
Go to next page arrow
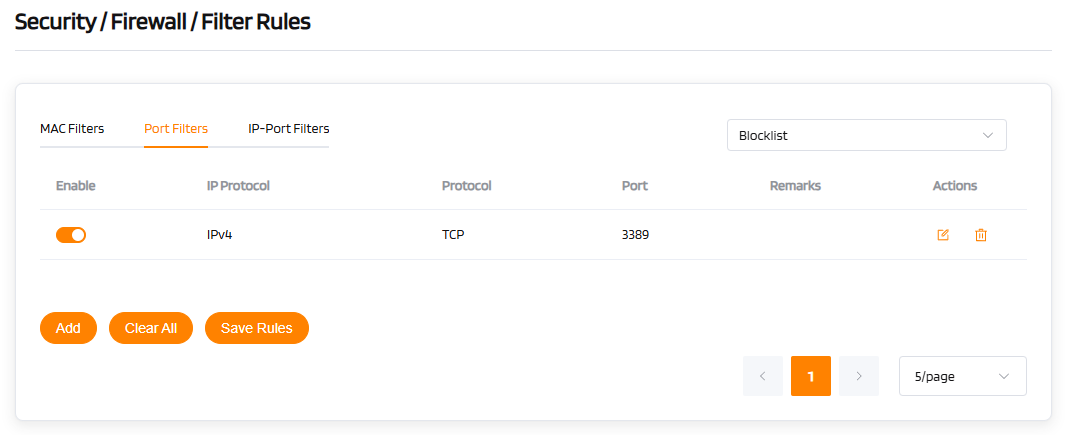[859, 376]
